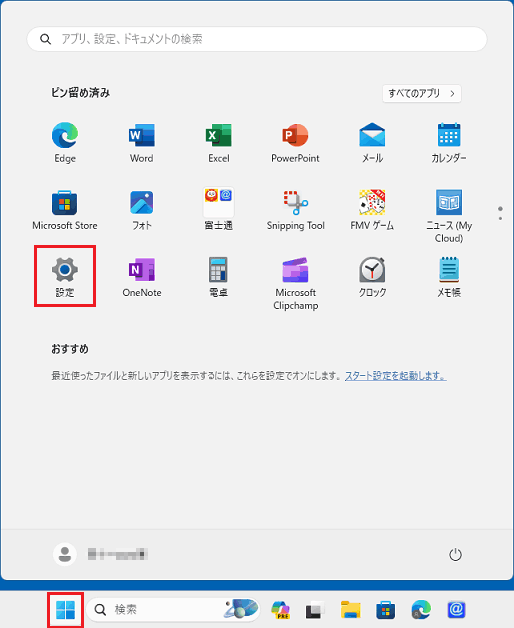514x628 pixels.
Task: Open ニュース (My Cloud) app
Action: [x=449, y=216]
